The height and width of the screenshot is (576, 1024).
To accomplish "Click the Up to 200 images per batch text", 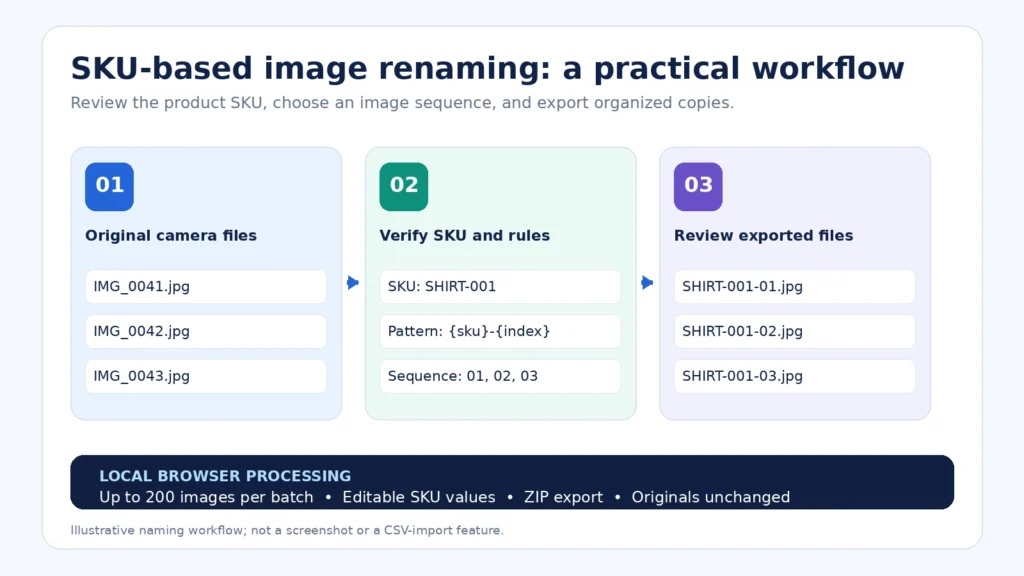I will [206, 498].
